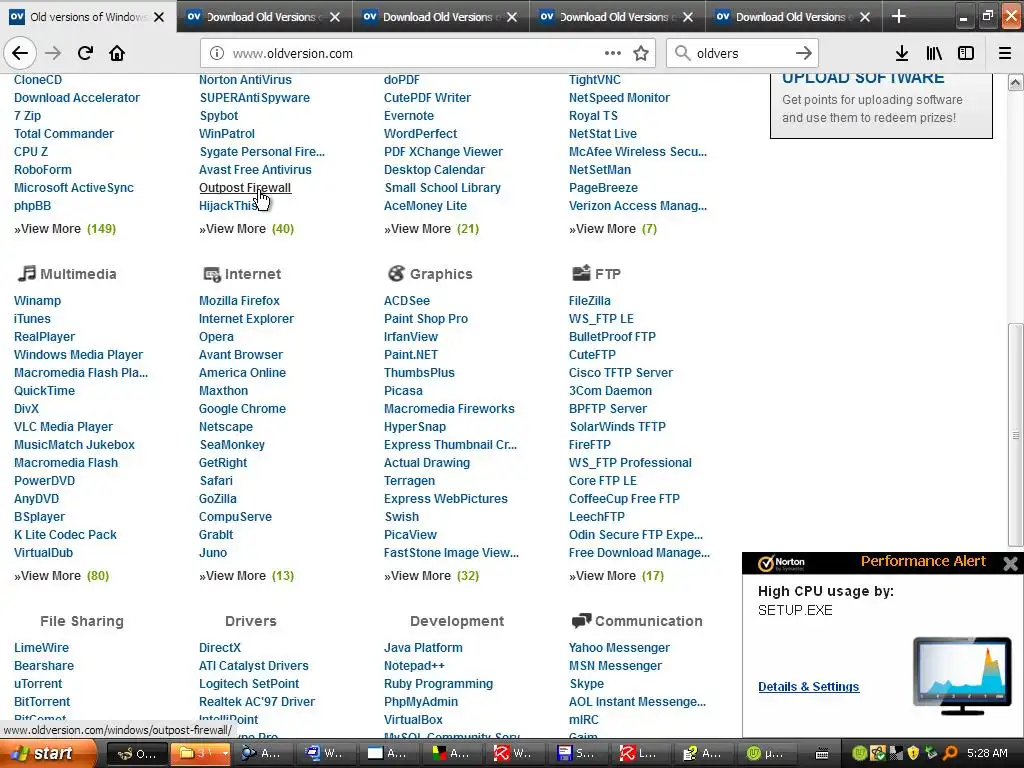The image size is (1024, 768).
Task: Open the FileZilla link under FTP
Action: click(590, 300)
